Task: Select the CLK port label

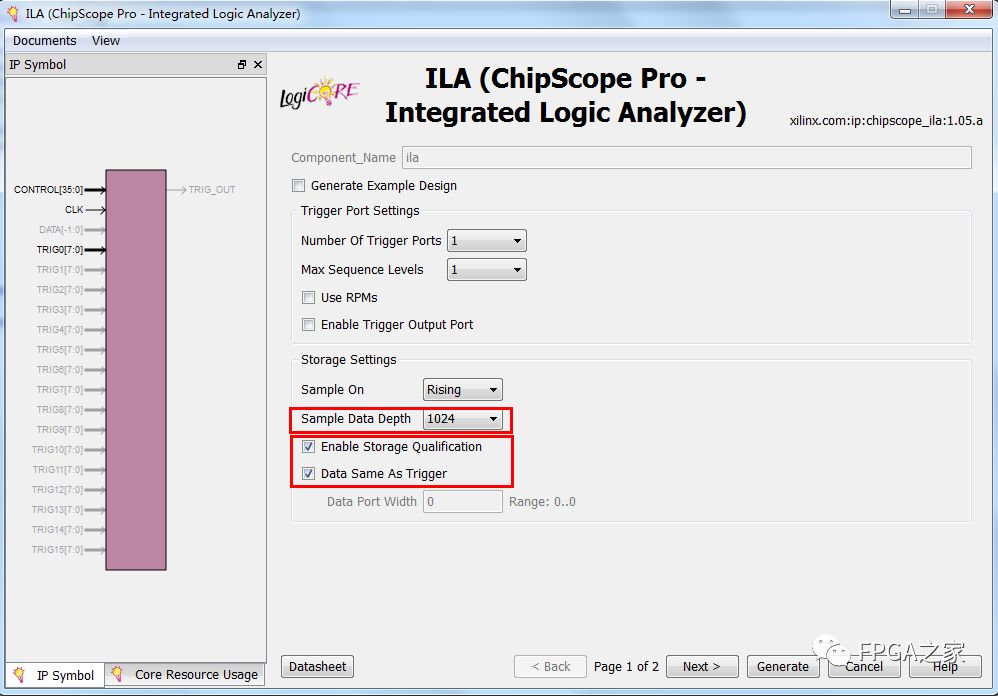Action: coord(74,209)
